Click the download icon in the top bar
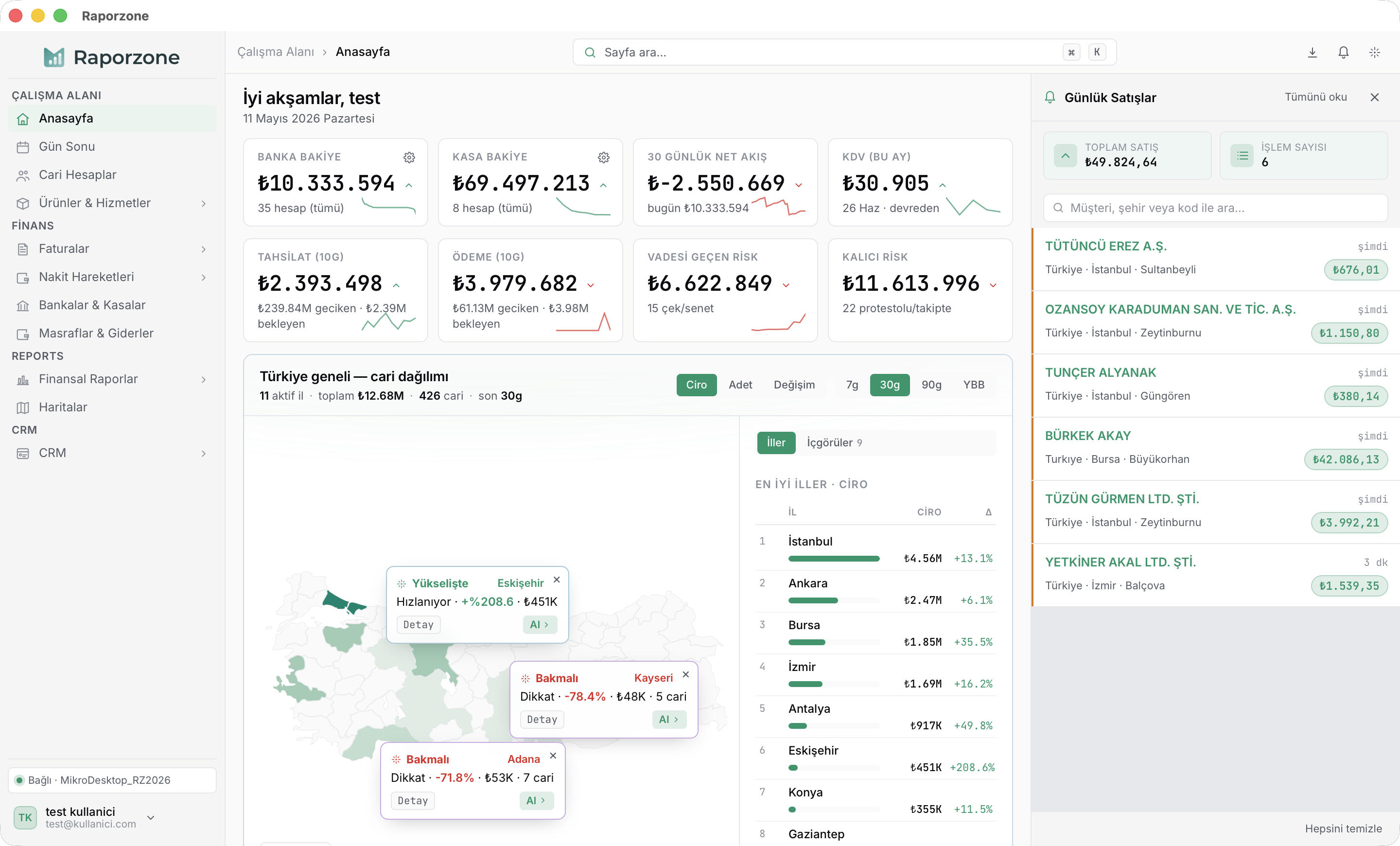The image size is (1400, 846). [x=1312, y=53]
